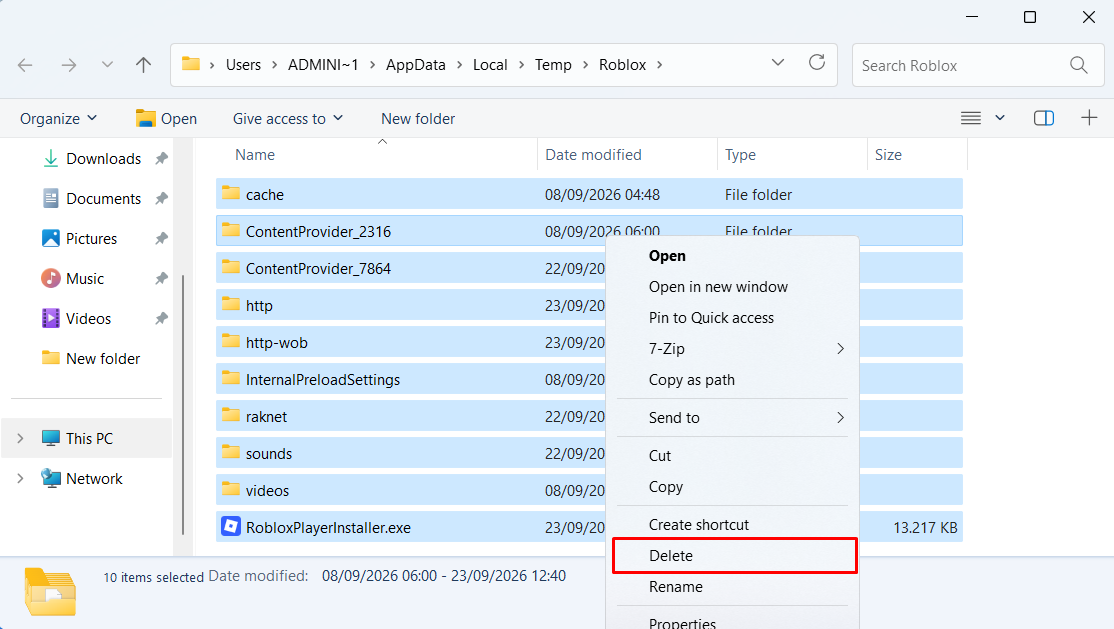Click the search magnifier icon
Screen dimensions: 1114x629
1078,65
